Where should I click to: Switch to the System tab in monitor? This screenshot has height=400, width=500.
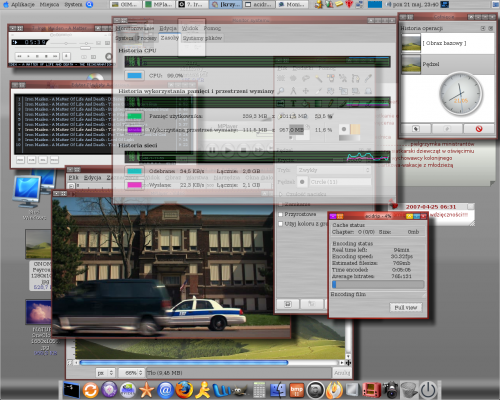click(x=124, y=38)
